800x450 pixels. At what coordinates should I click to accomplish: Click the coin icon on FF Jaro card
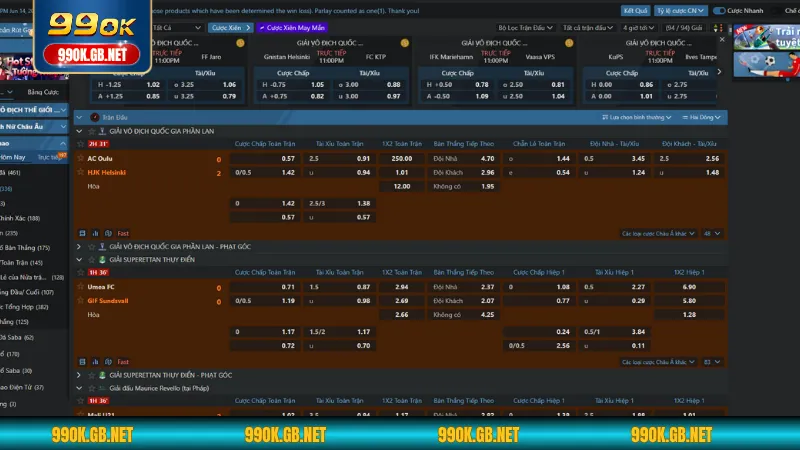(x=240, y=43)
